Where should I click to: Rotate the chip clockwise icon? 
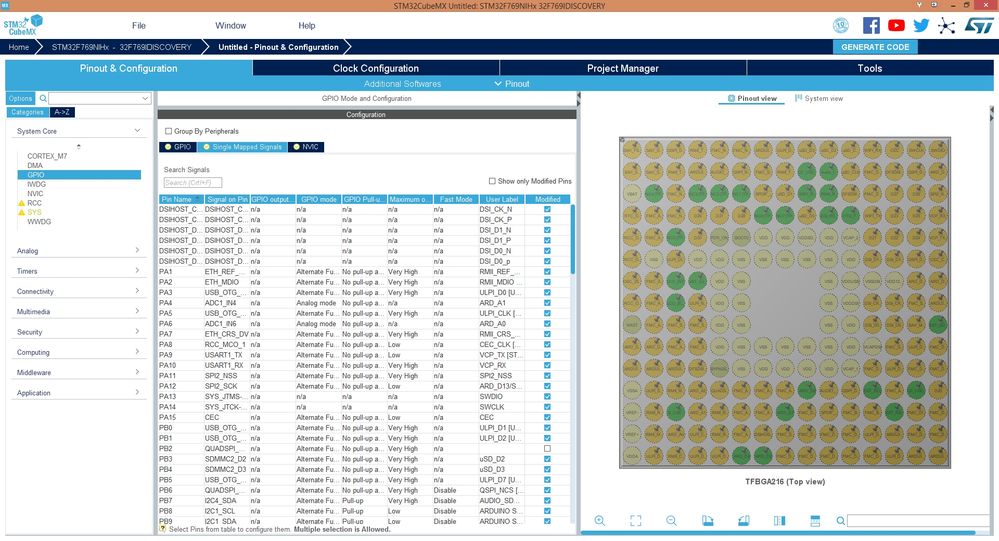pos(708,521)
